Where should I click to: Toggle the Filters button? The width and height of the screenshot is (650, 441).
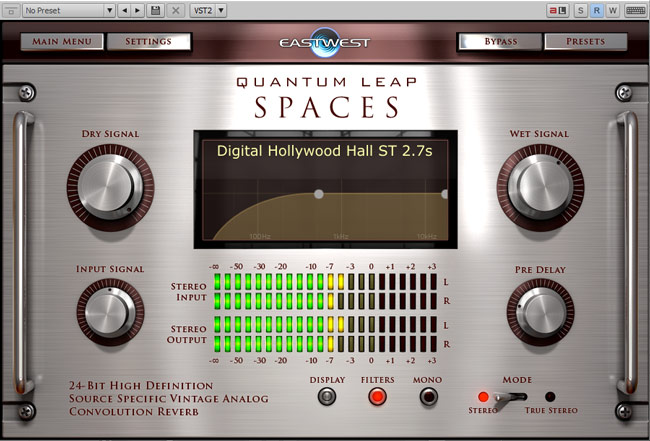378,396
